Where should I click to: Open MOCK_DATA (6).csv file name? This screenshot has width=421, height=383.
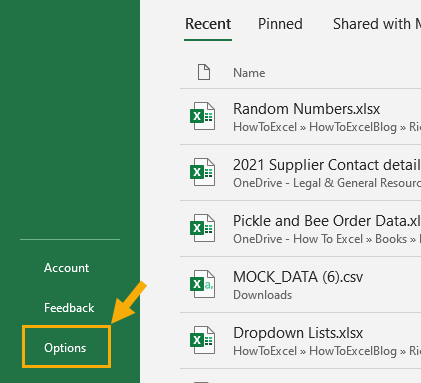point(298,277)
